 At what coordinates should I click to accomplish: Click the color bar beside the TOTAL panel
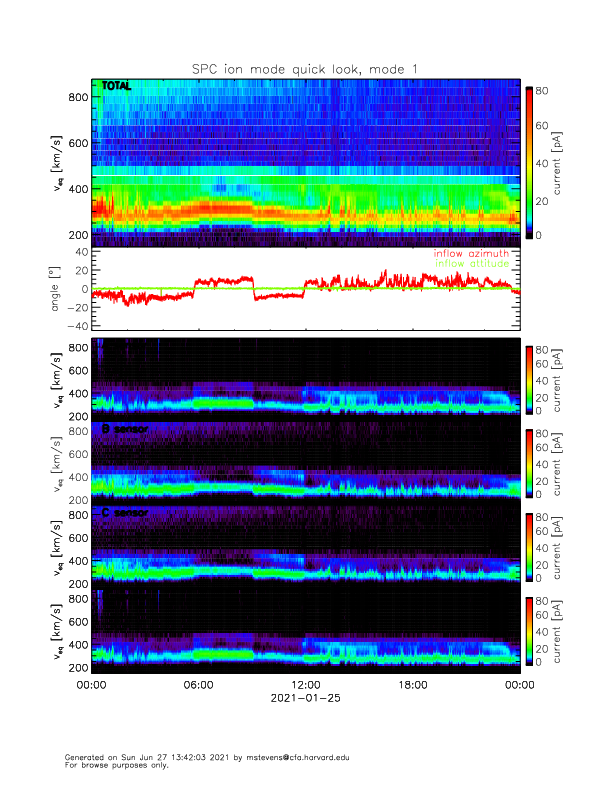click(529, 162)
